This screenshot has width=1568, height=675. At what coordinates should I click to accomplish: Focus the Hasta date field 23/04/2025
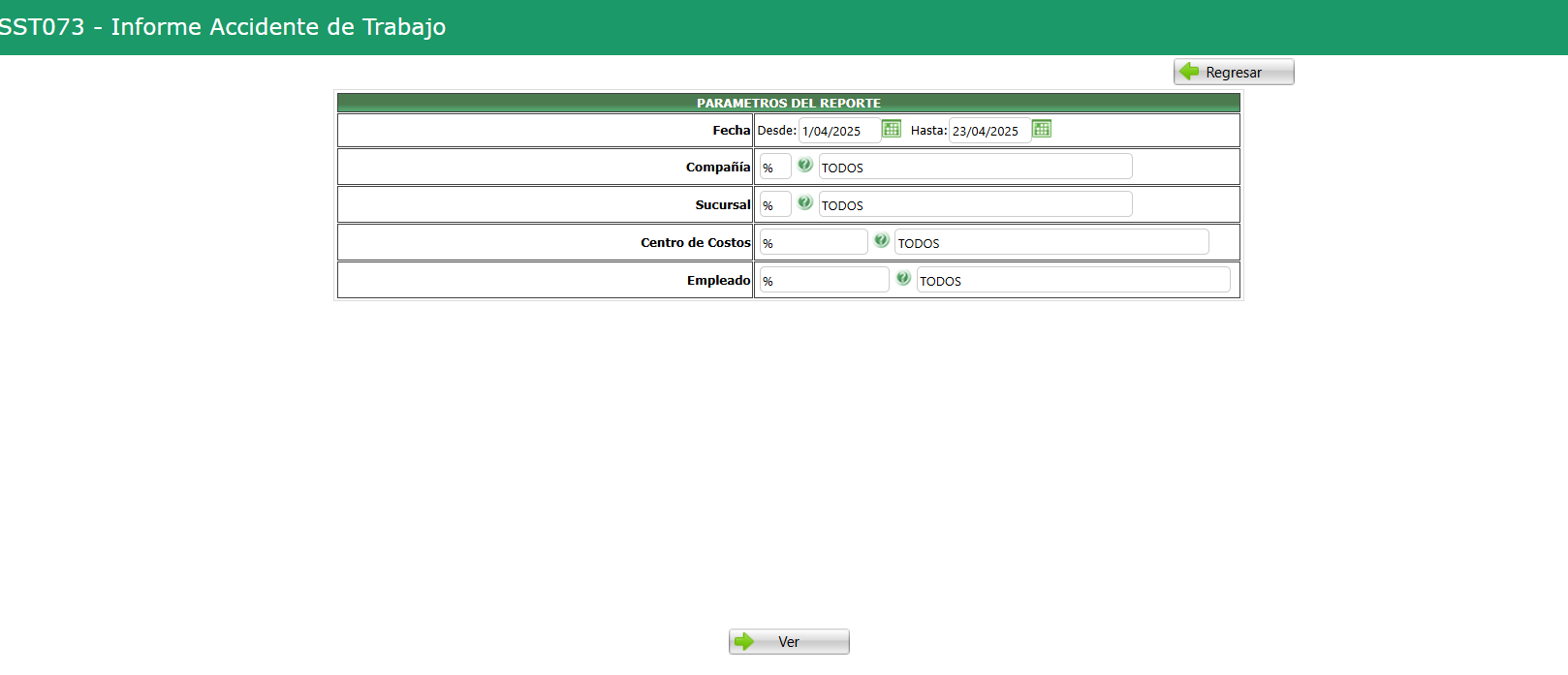pyautogui.click(x=989, y=131)
